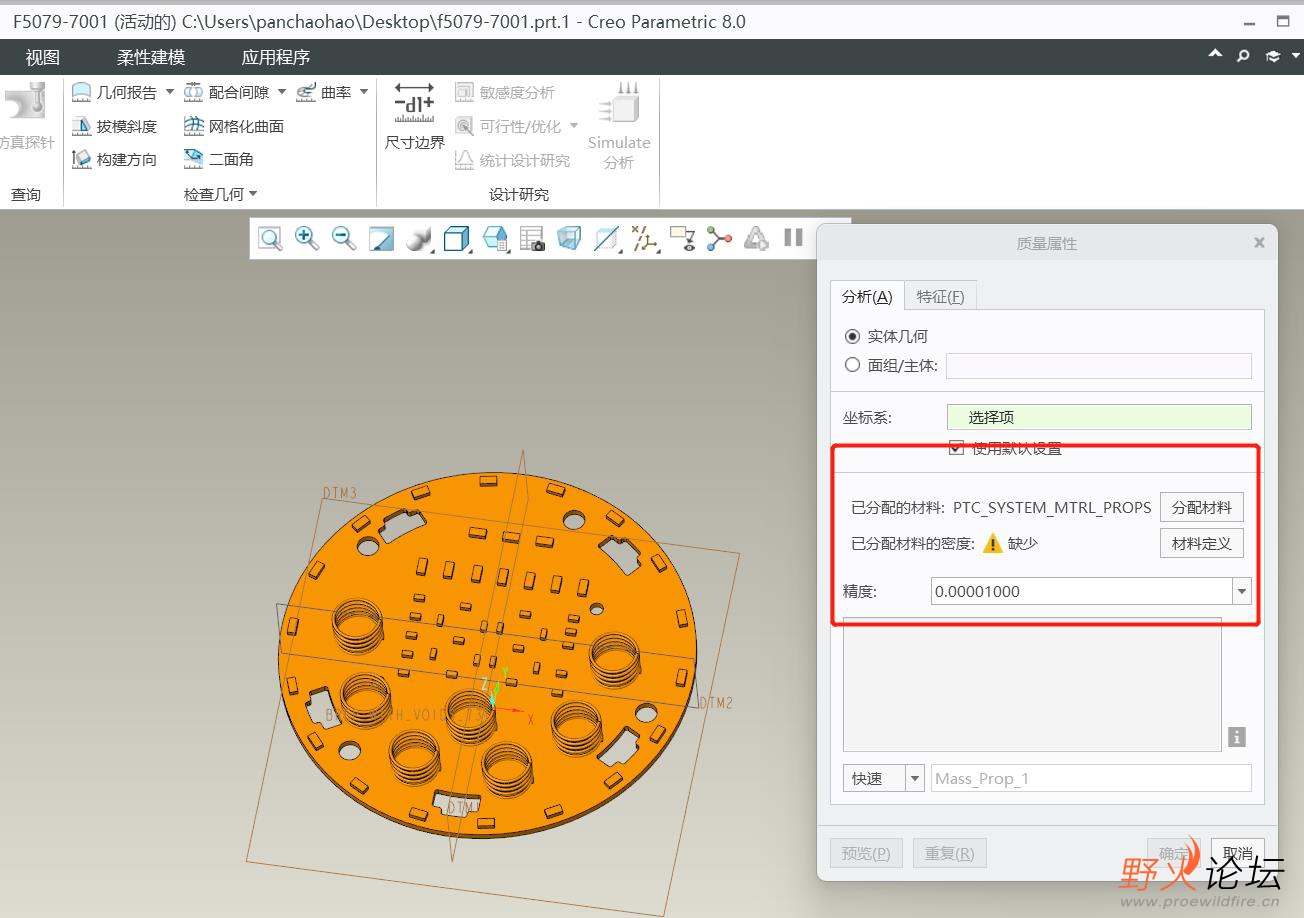Image resolution: width=1304 pixels, height=918 pixels.
Task: Click the search icon in title area
Action: click(1243, 56)
